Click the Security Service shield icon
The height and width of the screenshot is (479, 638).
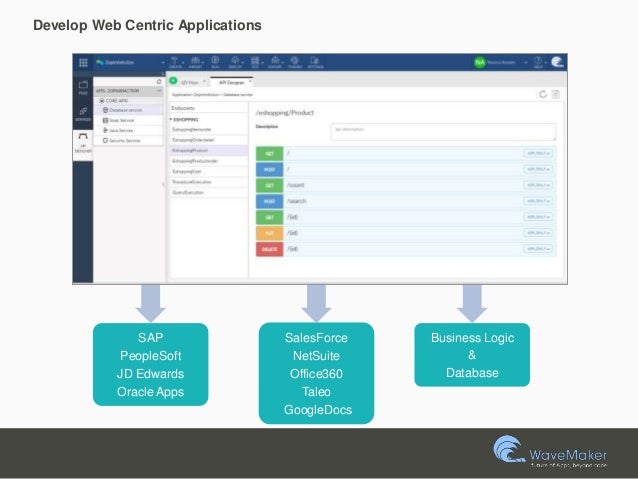tap(105, 140)
